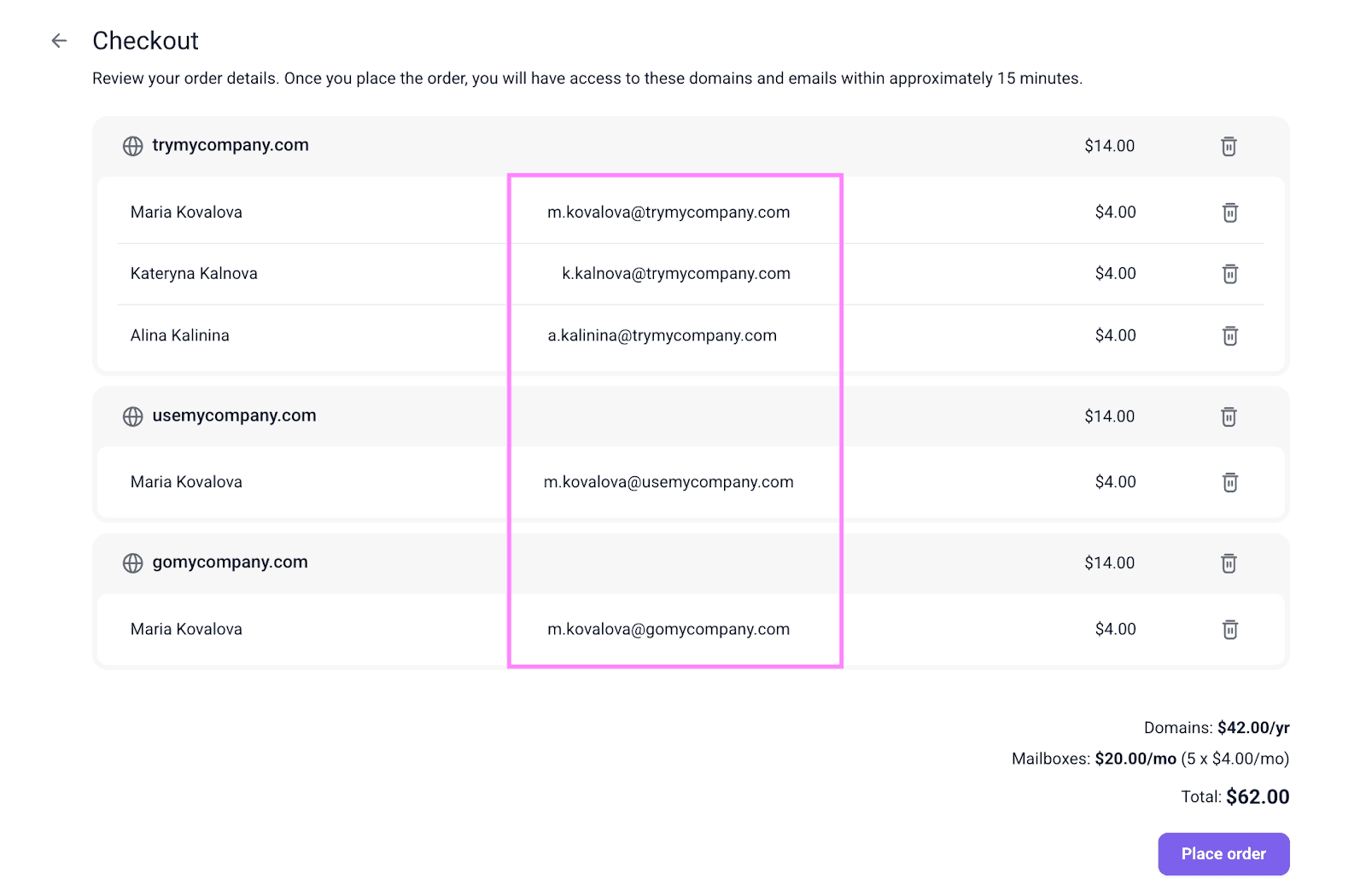Remove m.kovalova@trymycompany.com mailbox
The image size is (1366, 896).
[1229, 212]
